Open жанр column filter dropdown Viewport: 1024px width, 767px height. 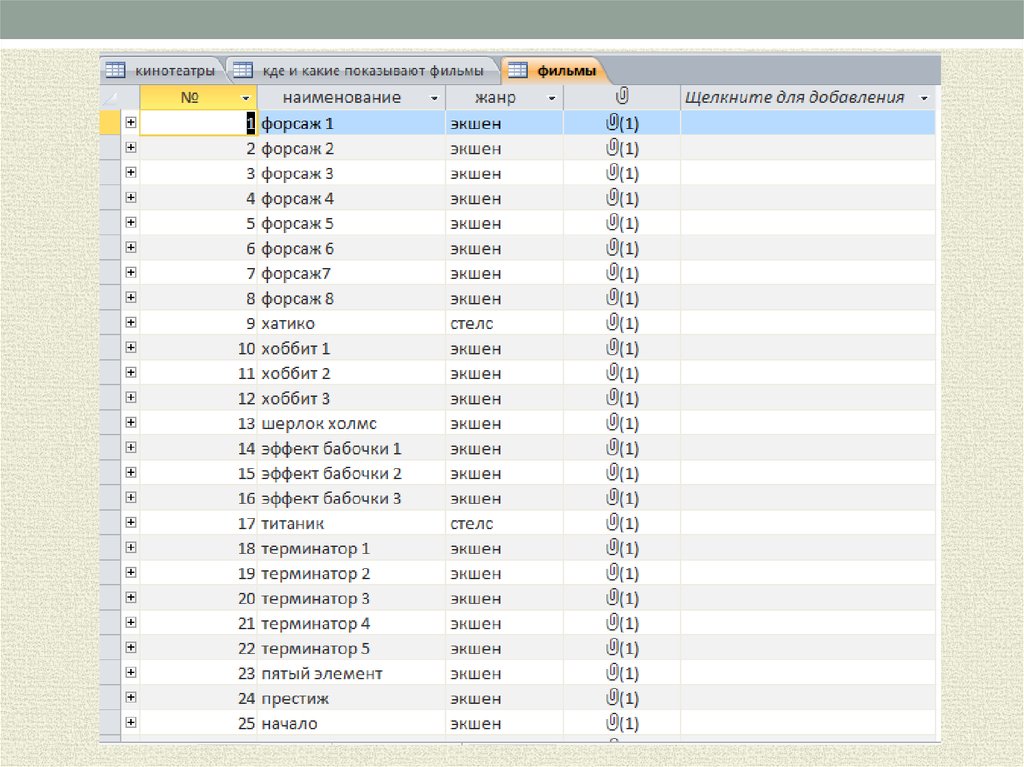[x=551, y=98]
